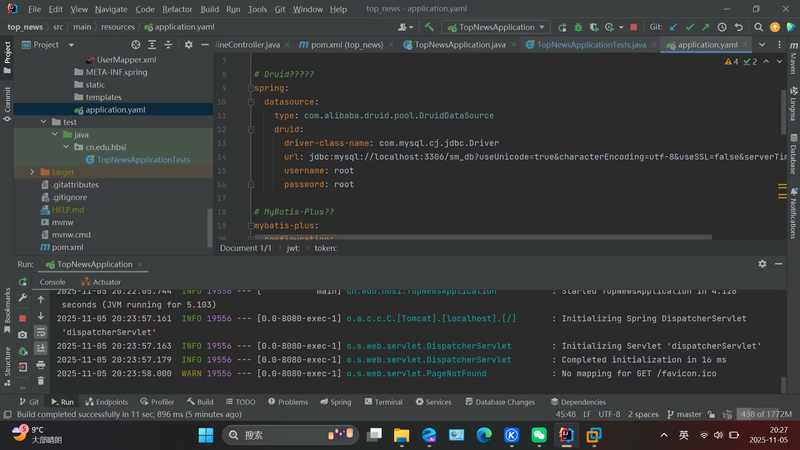The height and width of the screenshot is (450, 800).
Task: Toggle scroll to end in console
Action: coord(41,348)
